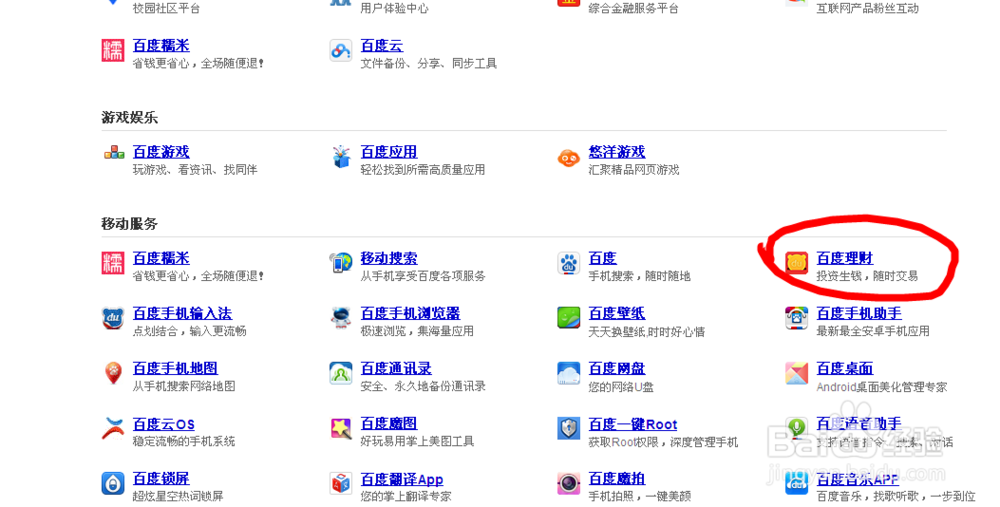Click the 百度壁纸 green icon

coord(568,318)
